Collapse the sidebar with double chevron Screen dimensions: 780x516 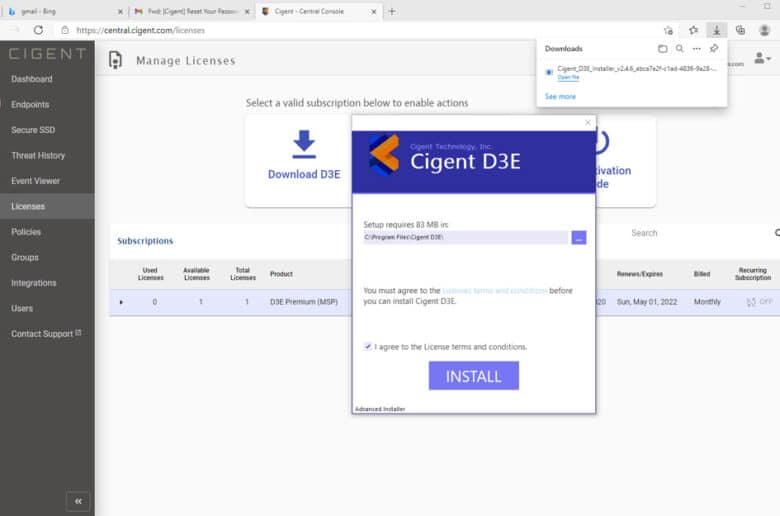pyautogui.click(x=78, y=501)
